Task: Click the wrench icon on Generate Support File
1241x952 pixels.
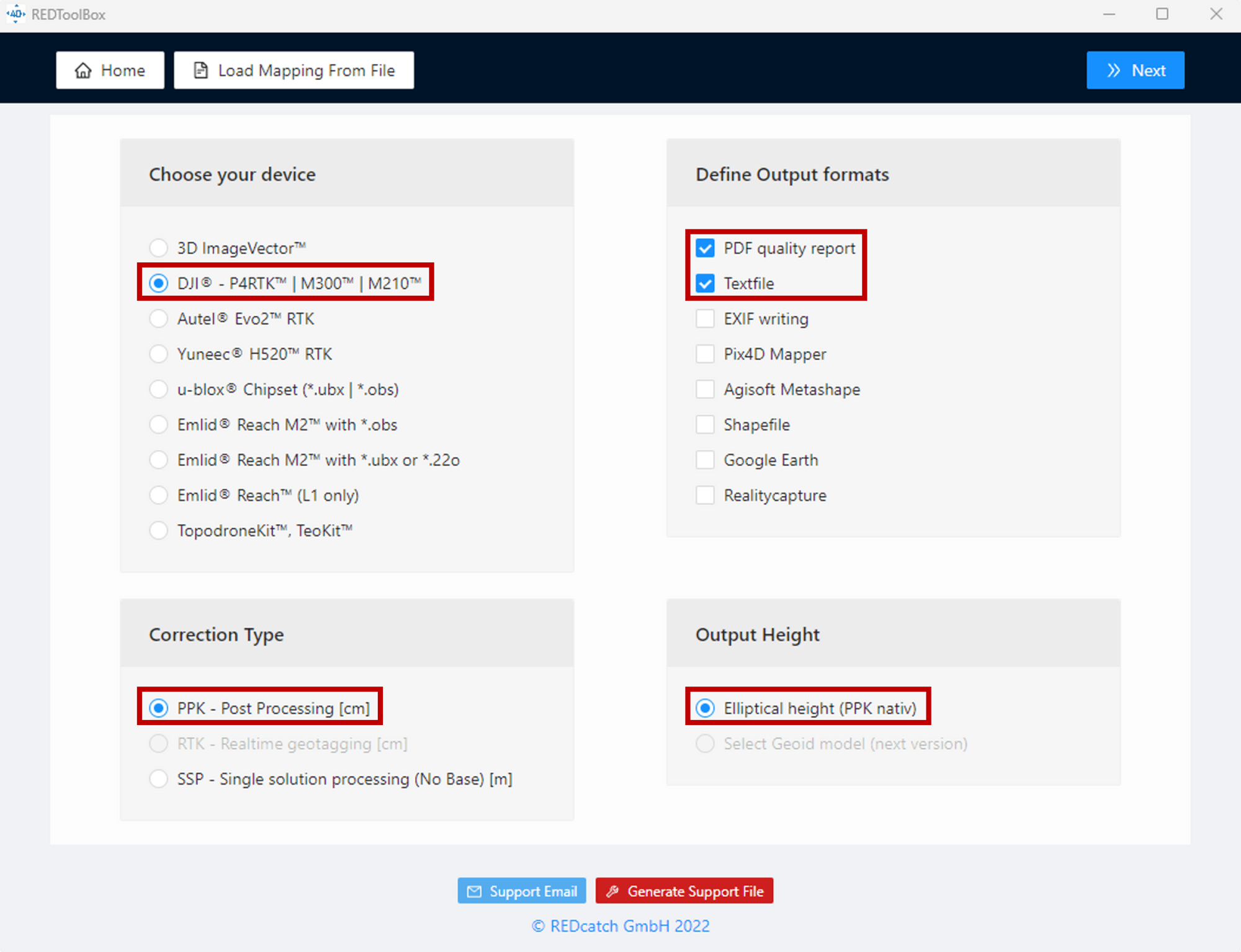Action: 613,891
